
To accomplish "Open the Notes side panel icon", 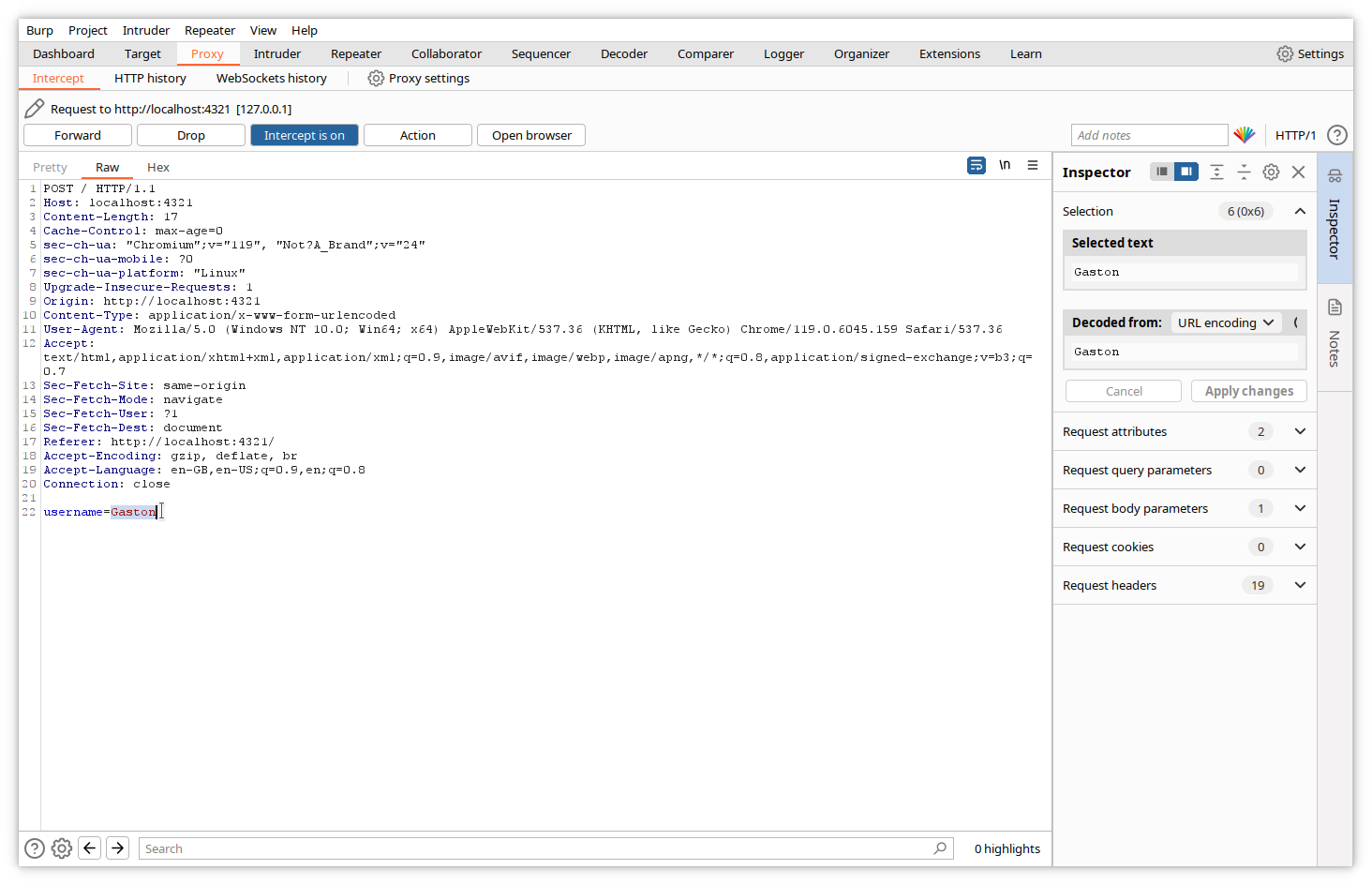I will coord(1335,307).
